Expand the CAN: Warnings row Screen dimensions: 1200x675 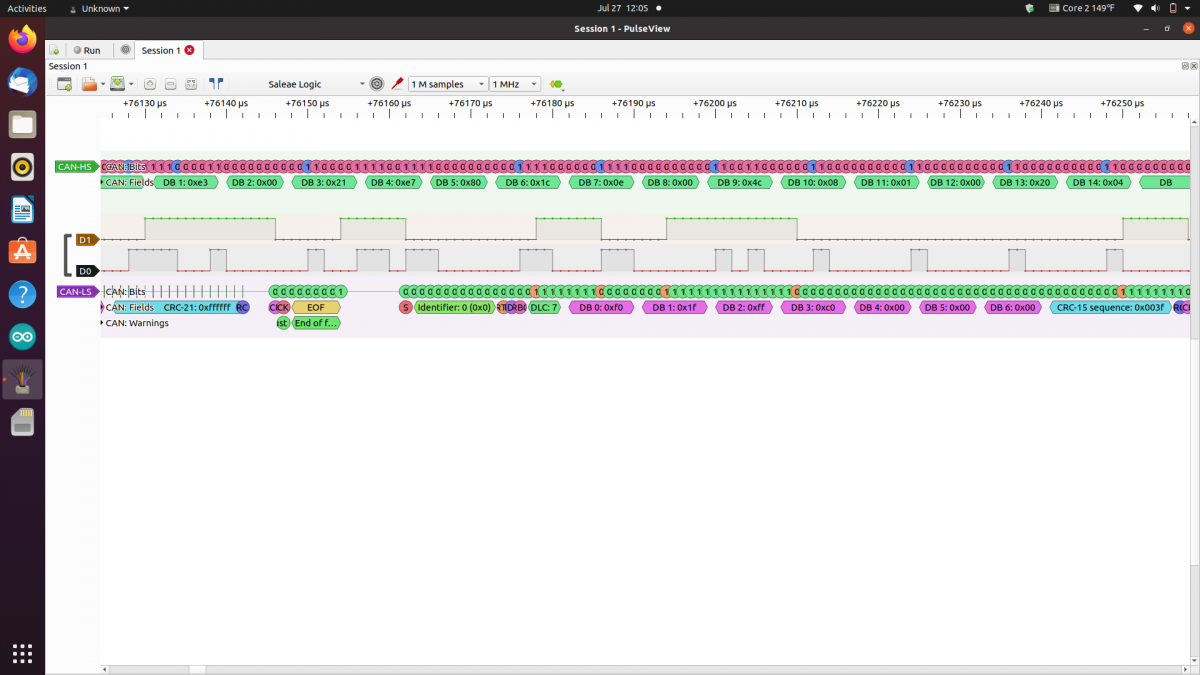100,323
